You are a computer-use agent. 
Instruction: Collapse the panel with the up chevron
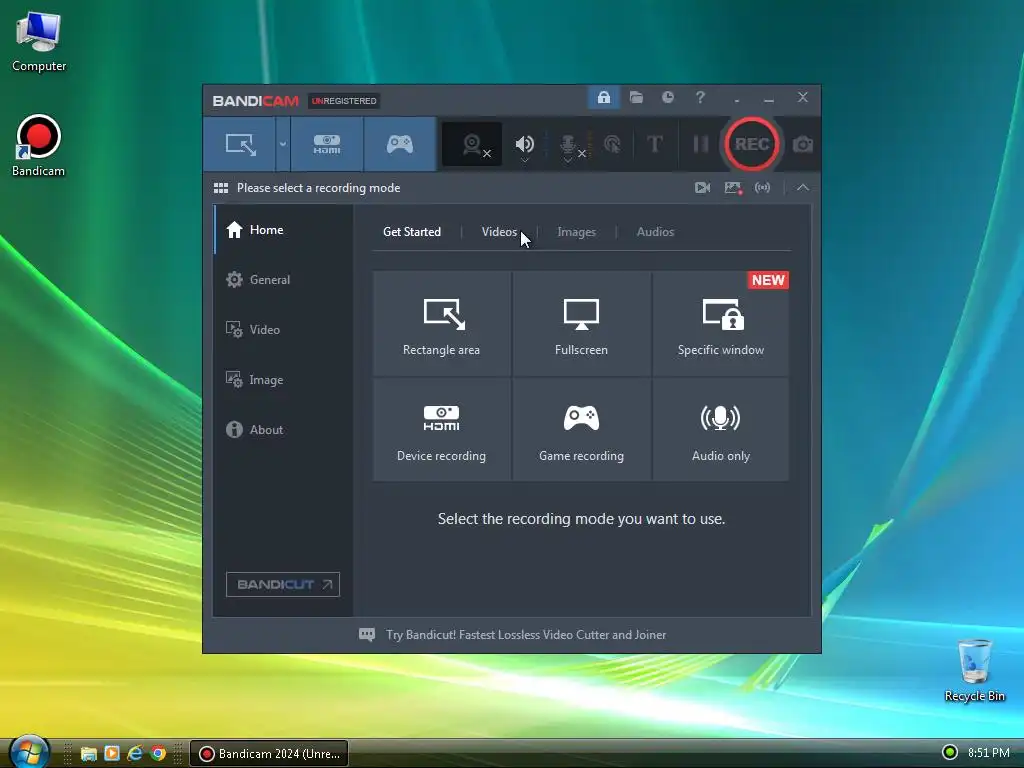[803, 188]
